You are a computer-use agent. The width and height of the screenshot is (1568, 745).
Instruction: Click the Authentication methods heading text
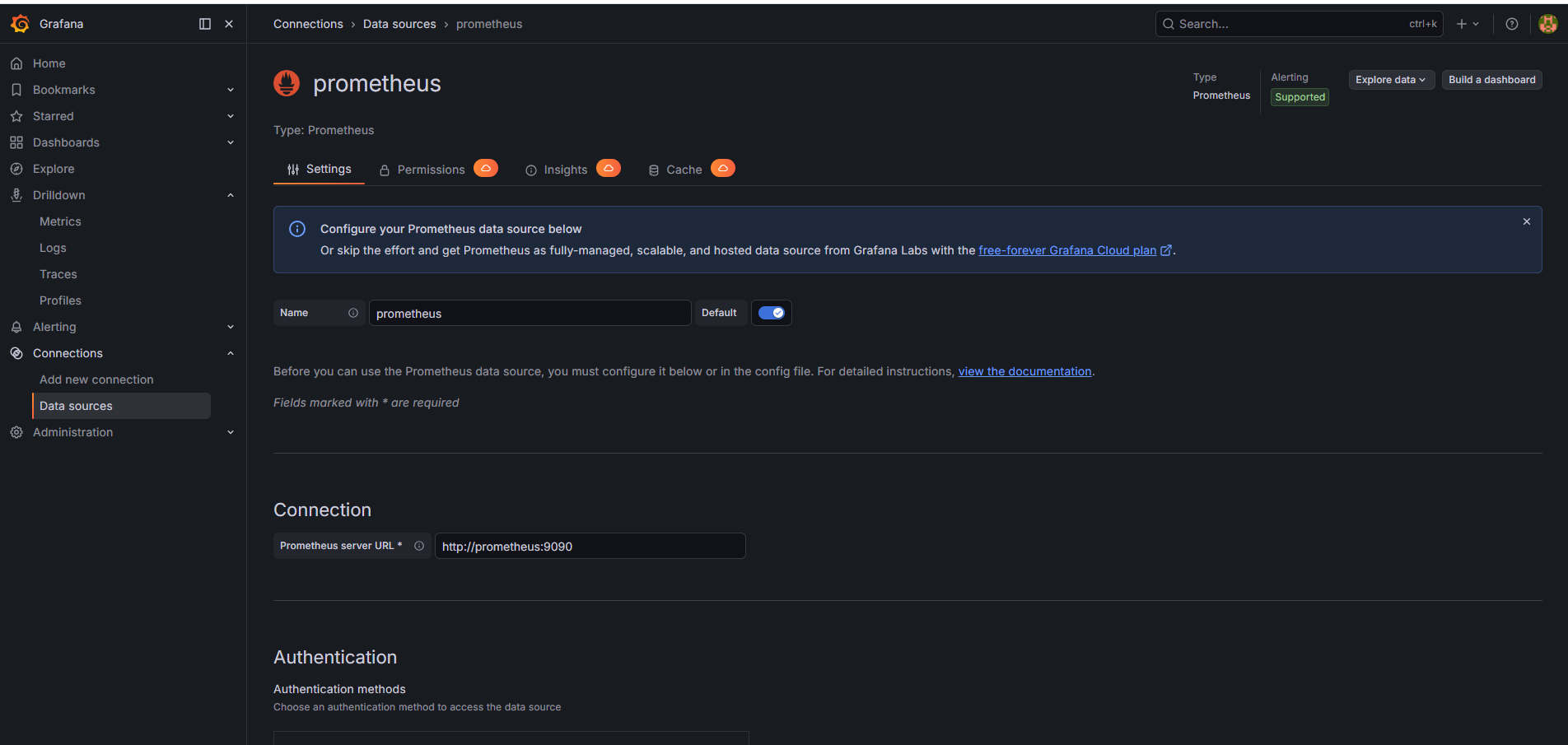tap(339, 689)
